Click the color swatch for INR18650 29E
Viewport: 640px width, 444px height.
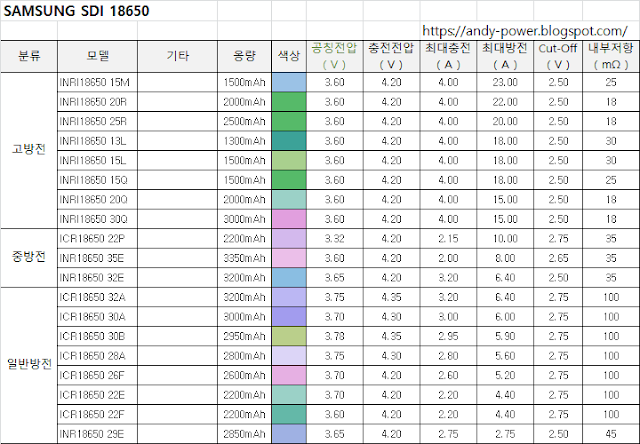pos(289,434)
